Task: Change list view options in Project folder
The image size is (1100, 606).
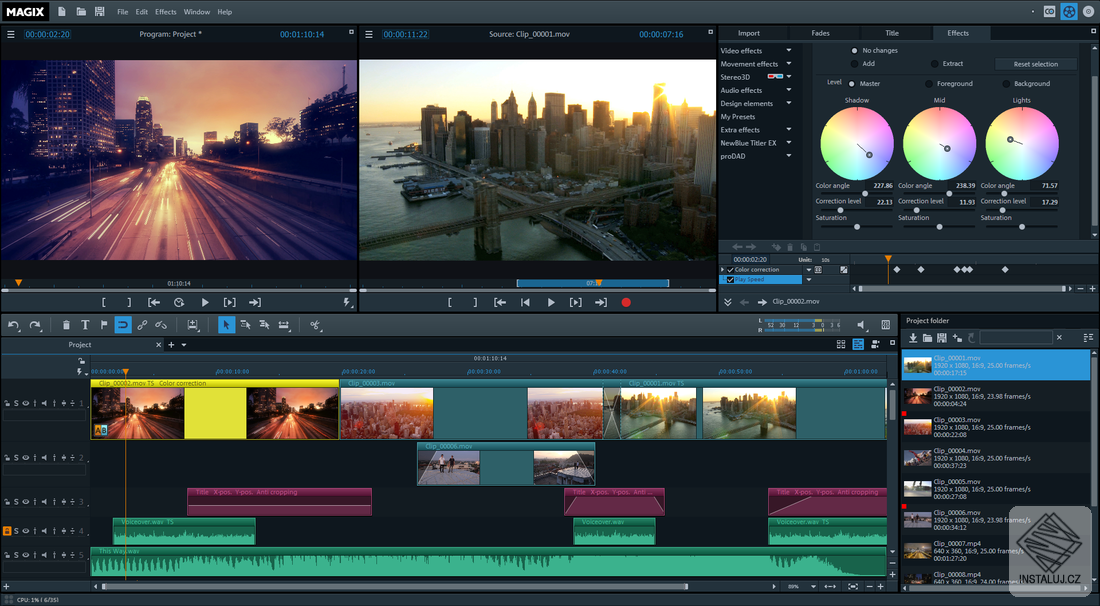Action: (1088, 338)
